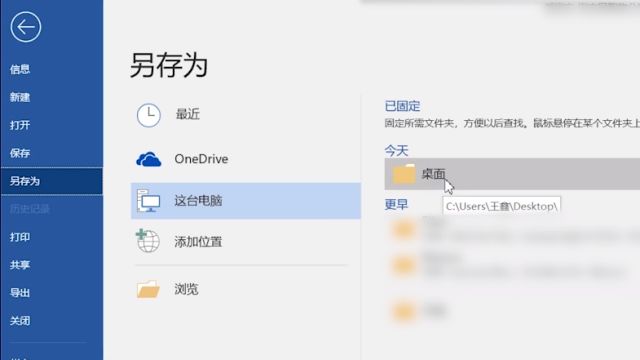Click the back arrow circle icon
Viewport: 640px width, 360px height.
click(x=26, y=27)
